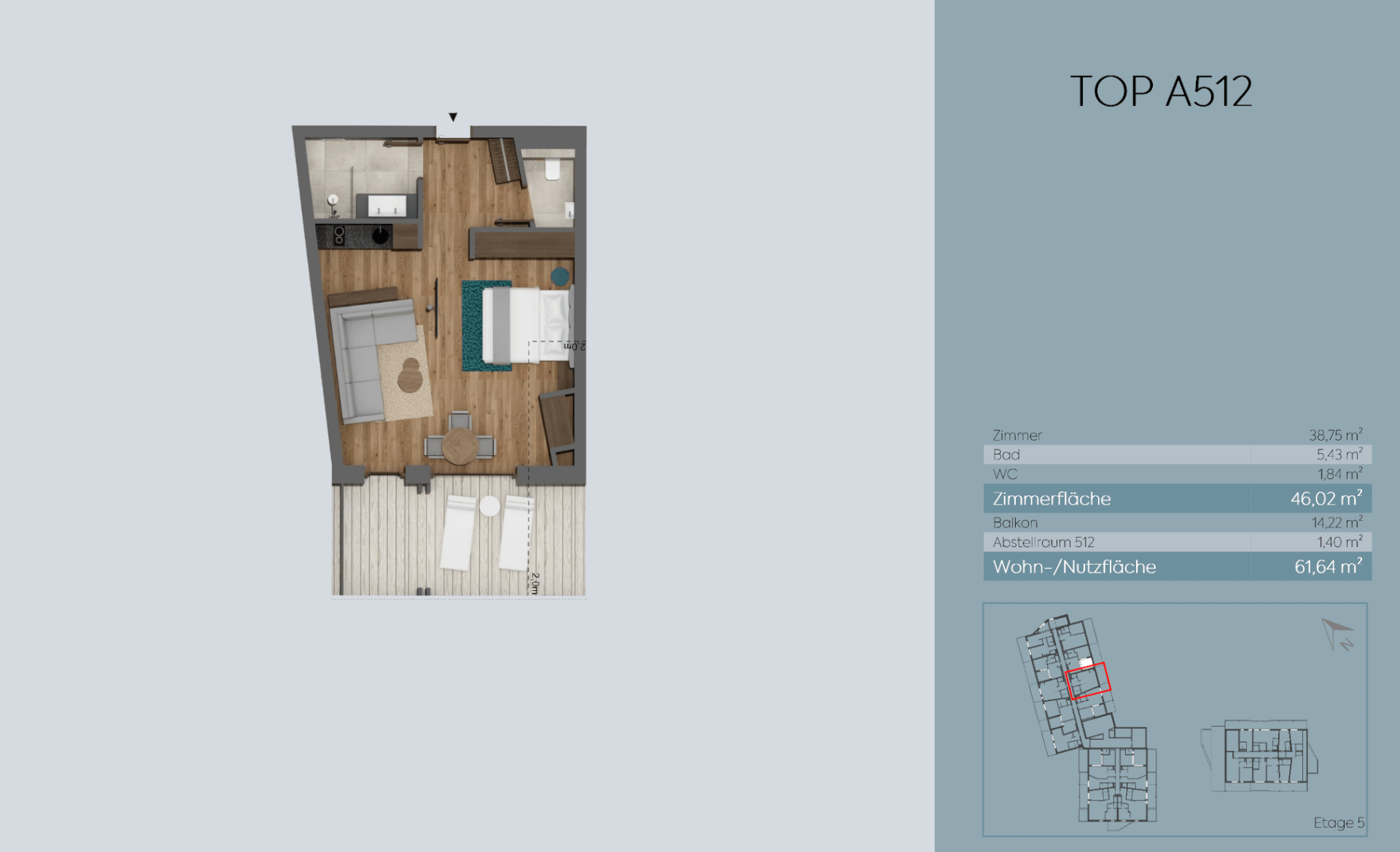Click the round dining table
This screenshot has width=1400, height=852.
point(460,445)
